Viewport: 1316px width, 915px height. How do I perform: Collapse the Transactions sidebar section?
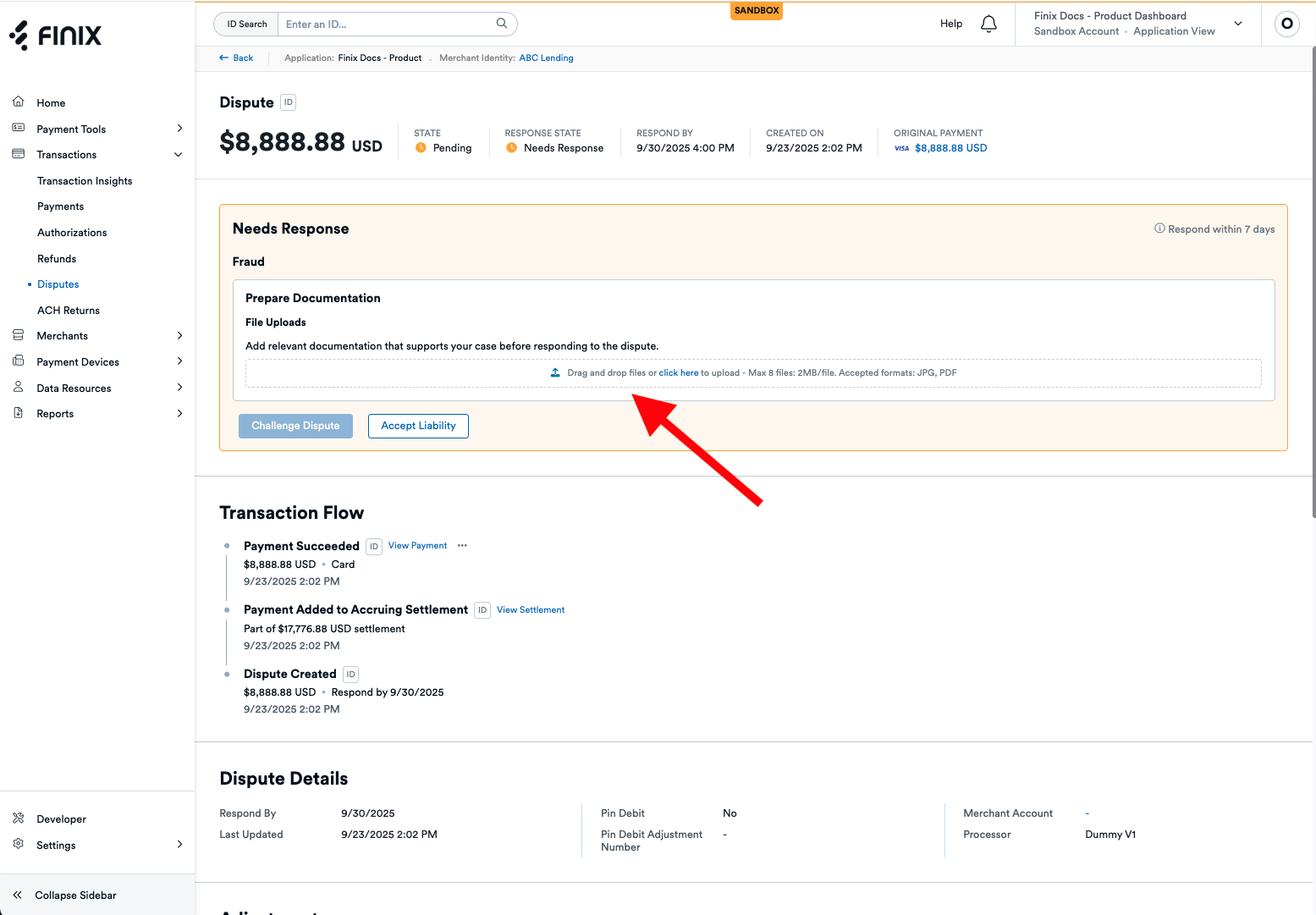[x=179, y=155]
